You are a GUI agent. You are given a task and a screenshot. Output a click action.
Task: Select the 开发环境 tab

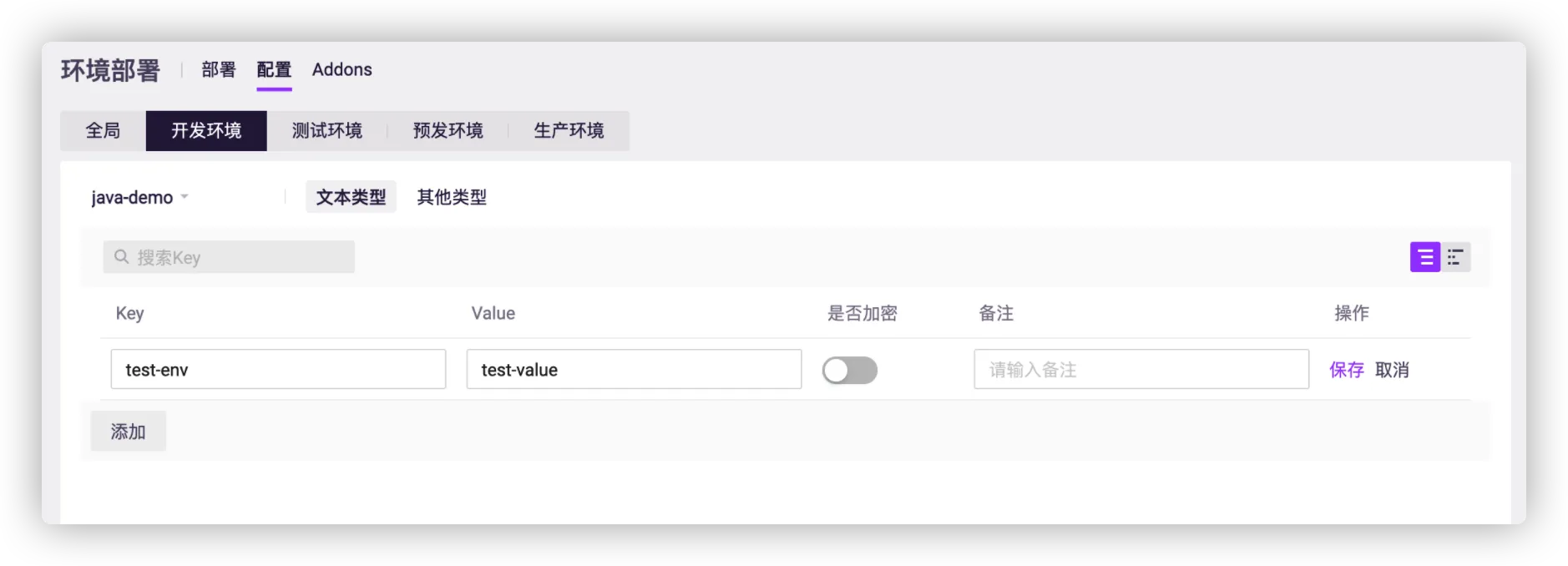click(x=206, y=131)
